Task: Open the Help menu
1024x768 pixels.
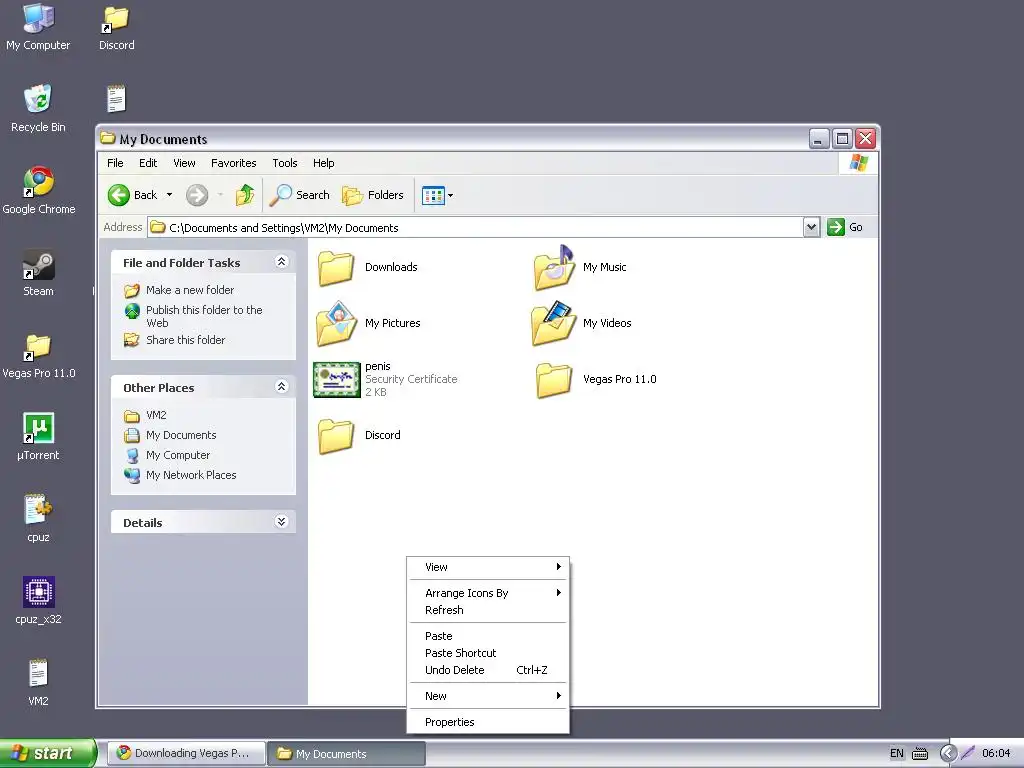Action: [323, 163]
